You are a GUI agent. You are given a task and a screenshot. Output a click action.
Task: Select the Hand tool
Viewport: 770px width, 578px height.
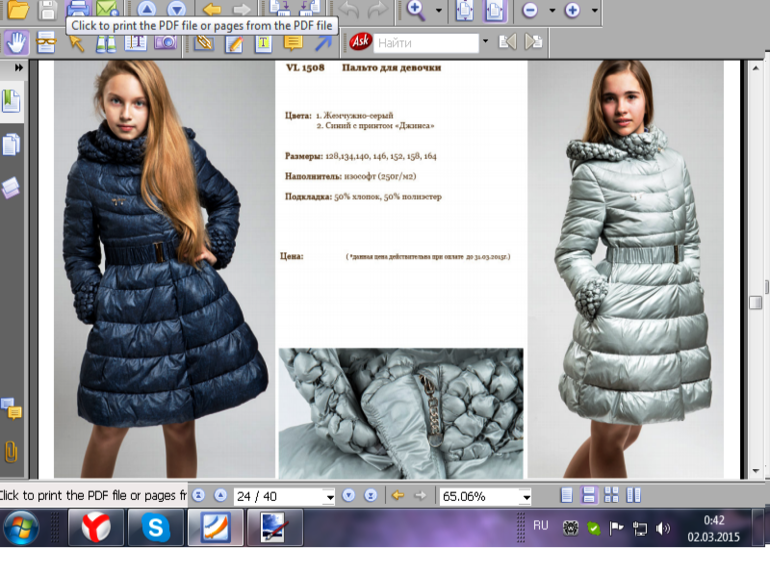16,42
